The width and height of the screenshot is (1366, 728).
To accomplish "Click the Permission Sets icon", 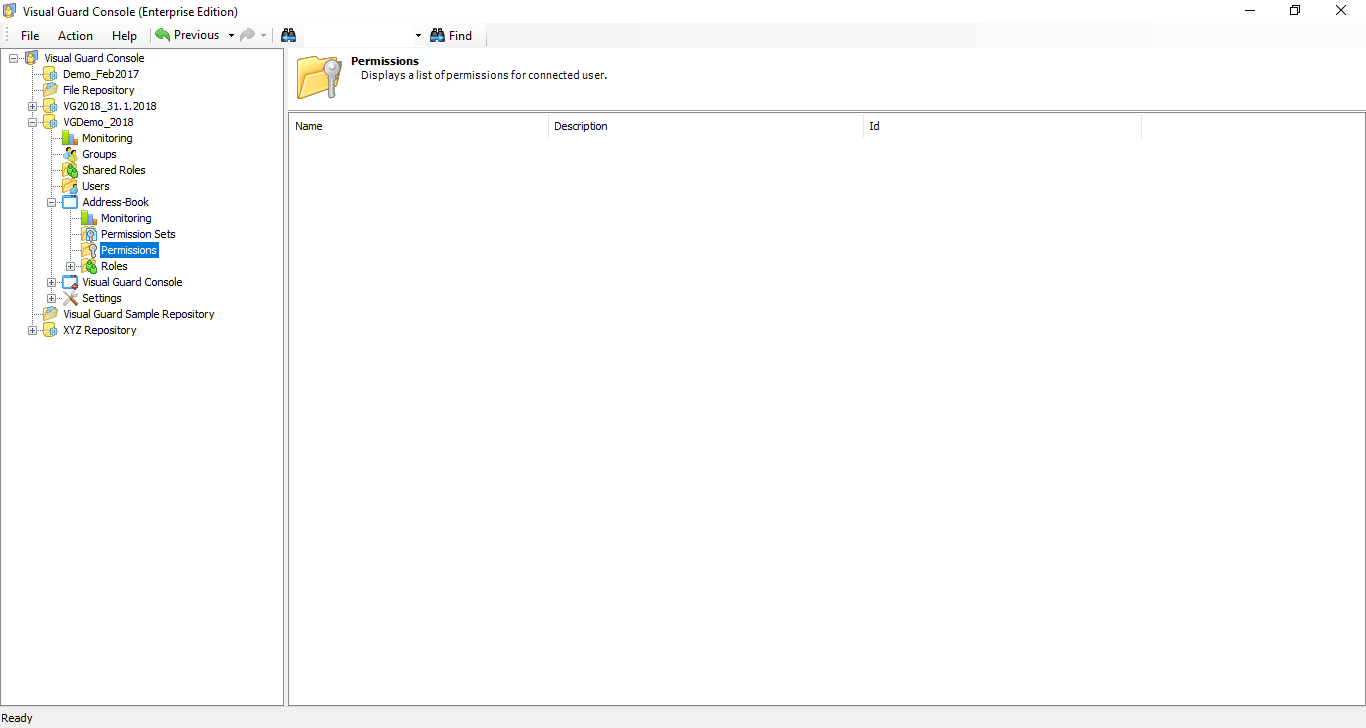I will (x=89, y=234).
